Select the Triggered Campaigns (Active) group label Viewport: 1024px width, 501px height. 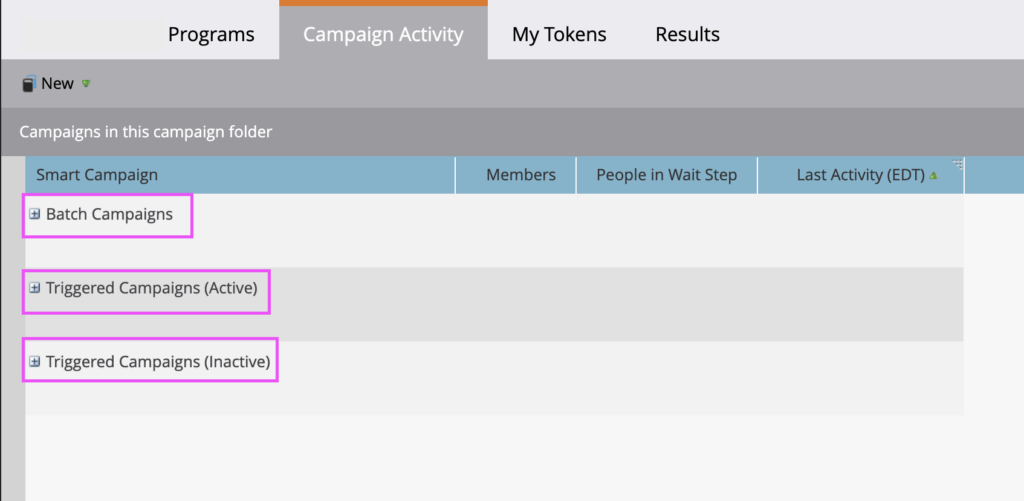[x=151, y=288]
